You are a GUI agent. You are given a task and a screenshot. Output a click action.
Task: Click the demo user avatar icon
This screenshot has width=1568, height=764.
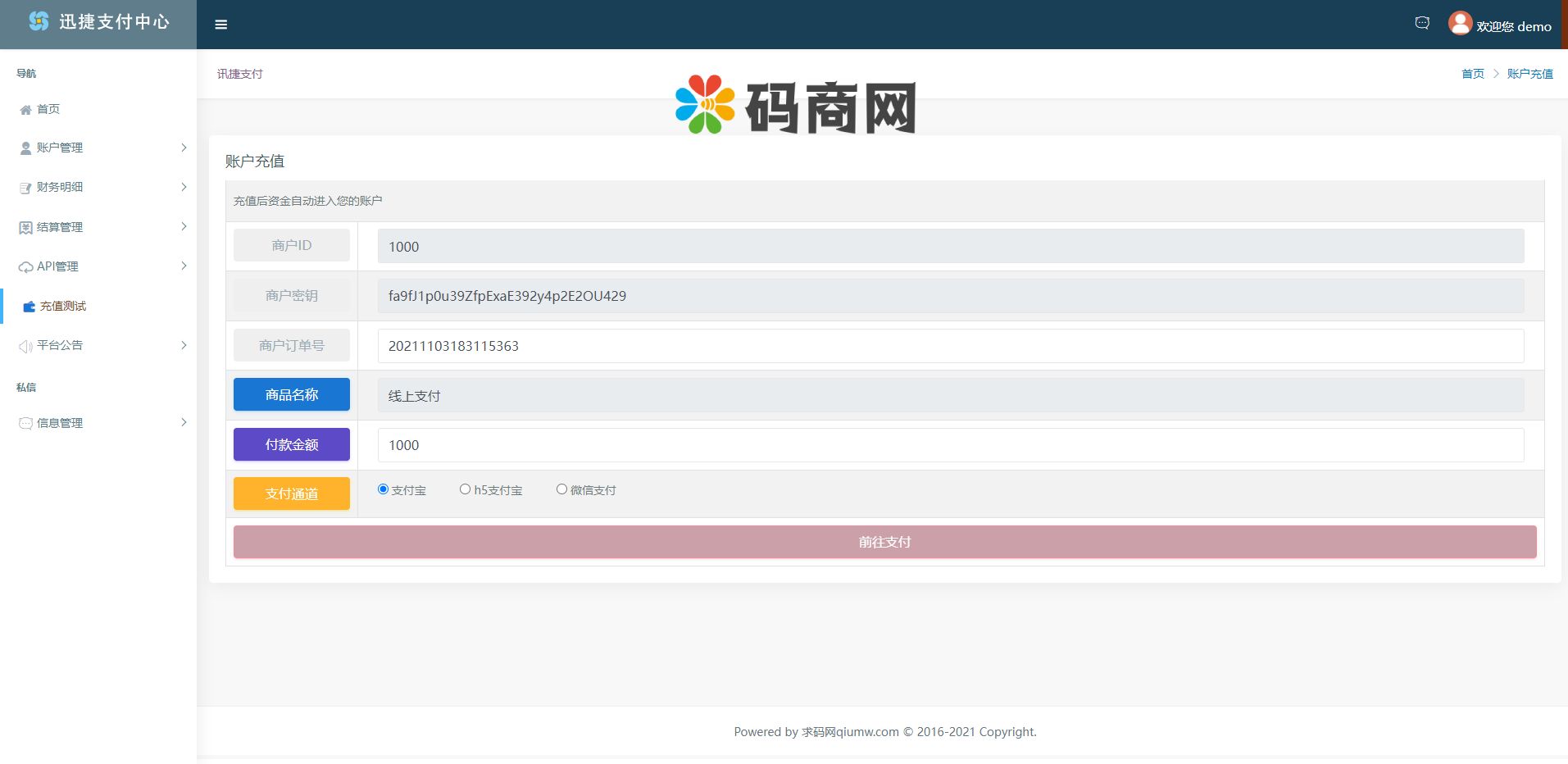tap(1460, 23)
